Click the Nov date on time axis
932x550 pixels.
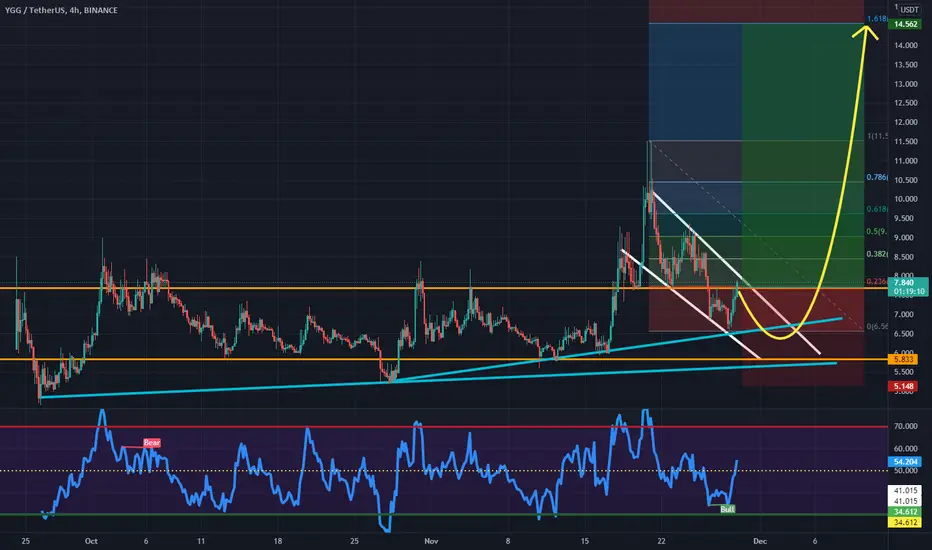tap(431, 541)
